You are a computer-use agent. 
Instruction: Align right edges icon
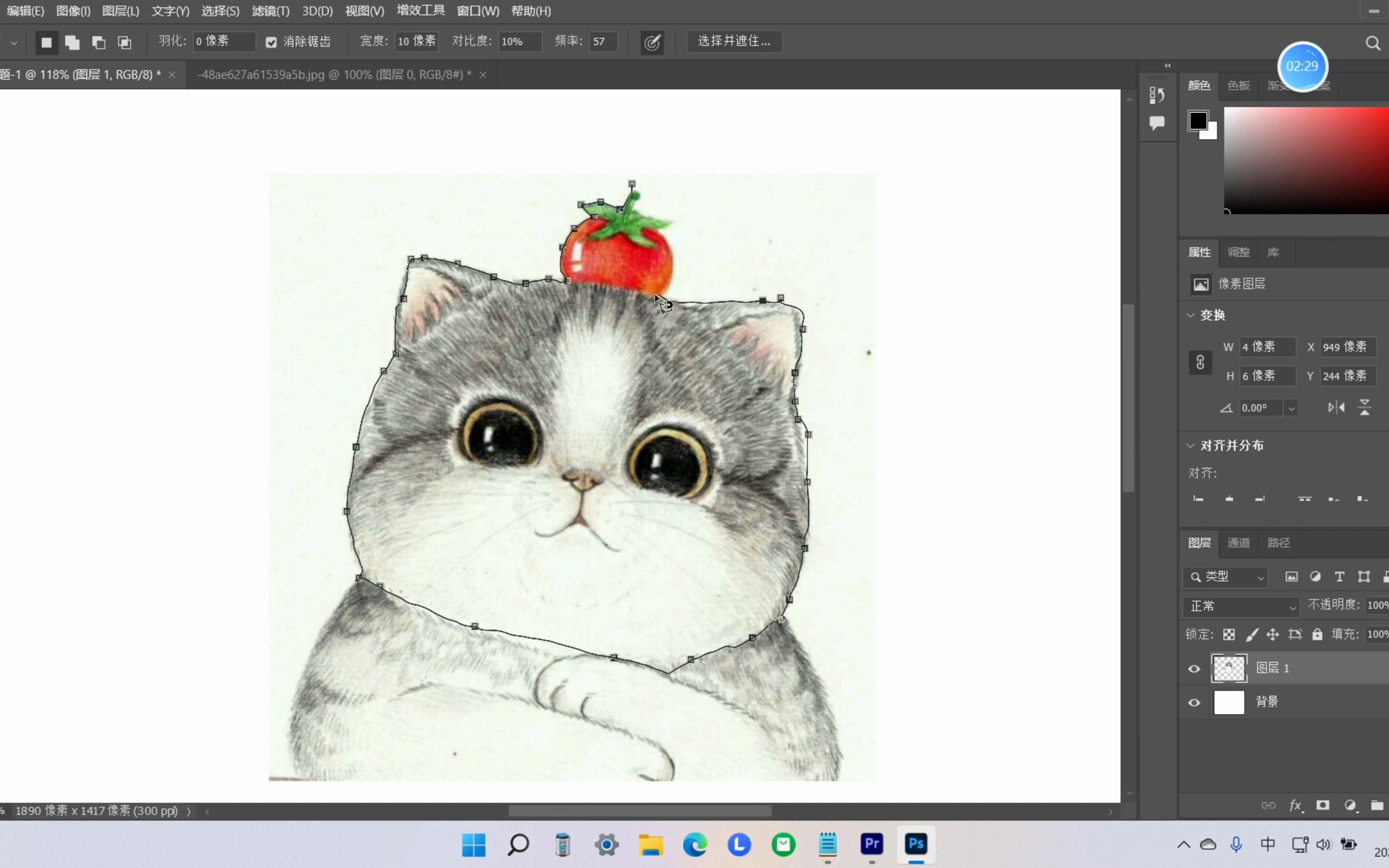pyautogui.click(x=1259, y=498)
